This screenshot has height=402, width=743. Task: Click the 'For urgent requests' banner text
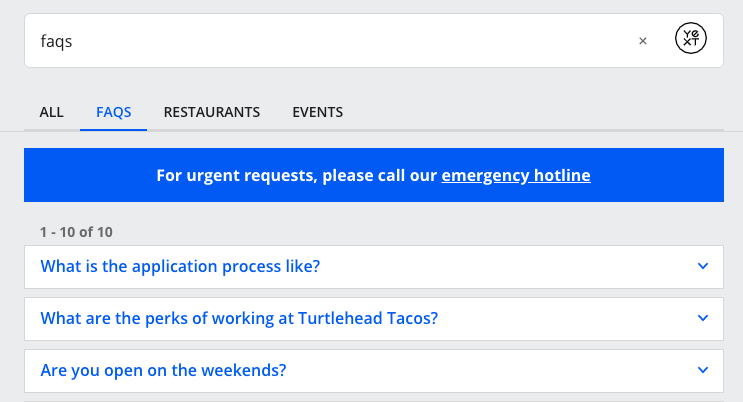click(x=297, y=175)
